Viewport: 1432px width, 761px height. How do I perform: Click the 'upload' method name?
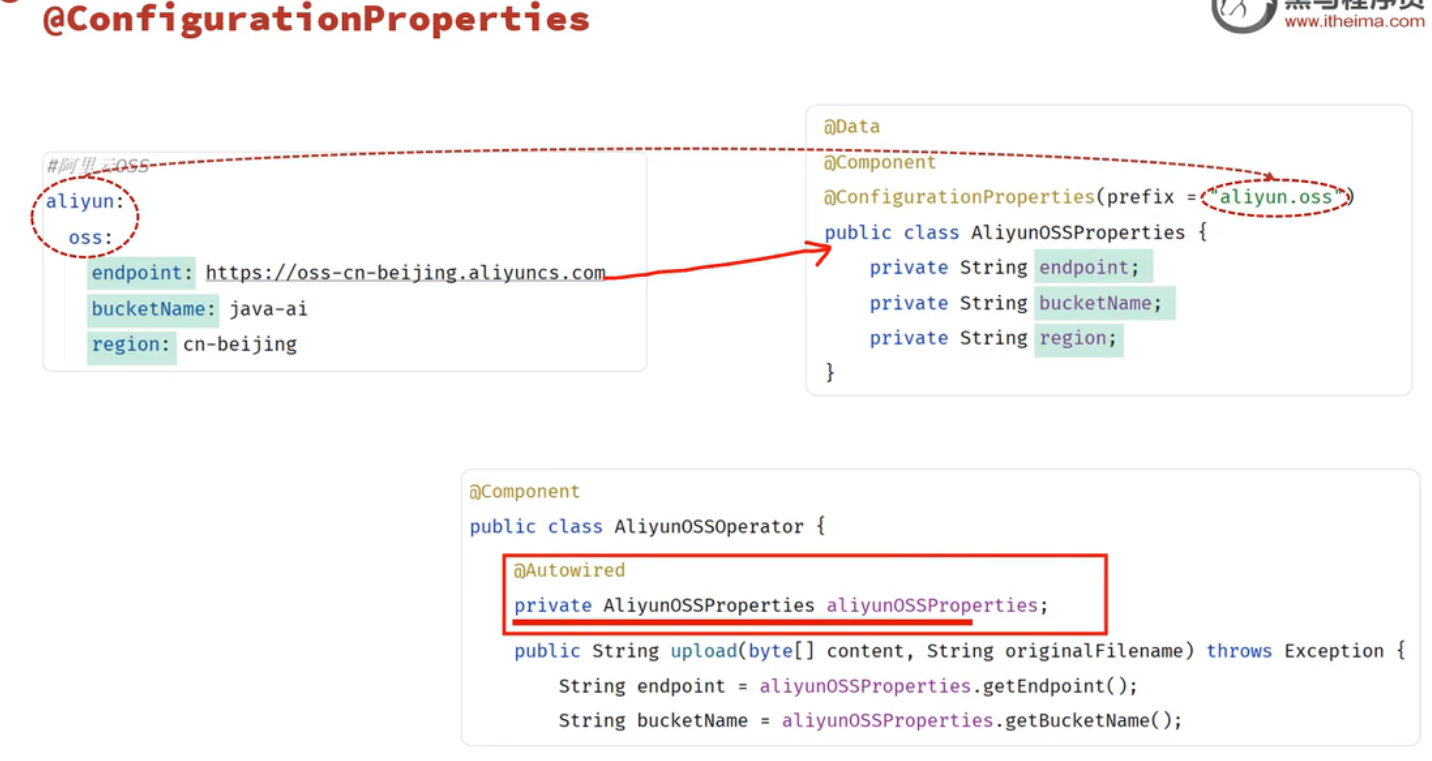coord(704,651)
